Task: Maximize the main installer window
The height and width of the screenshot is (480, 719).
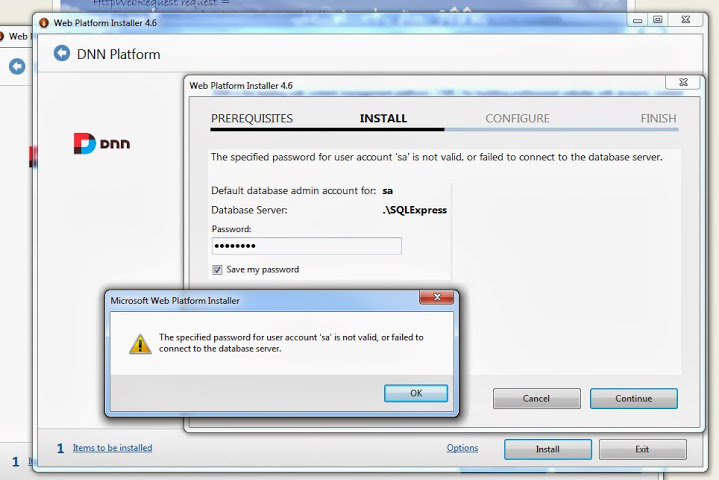Action: point(658,19)
